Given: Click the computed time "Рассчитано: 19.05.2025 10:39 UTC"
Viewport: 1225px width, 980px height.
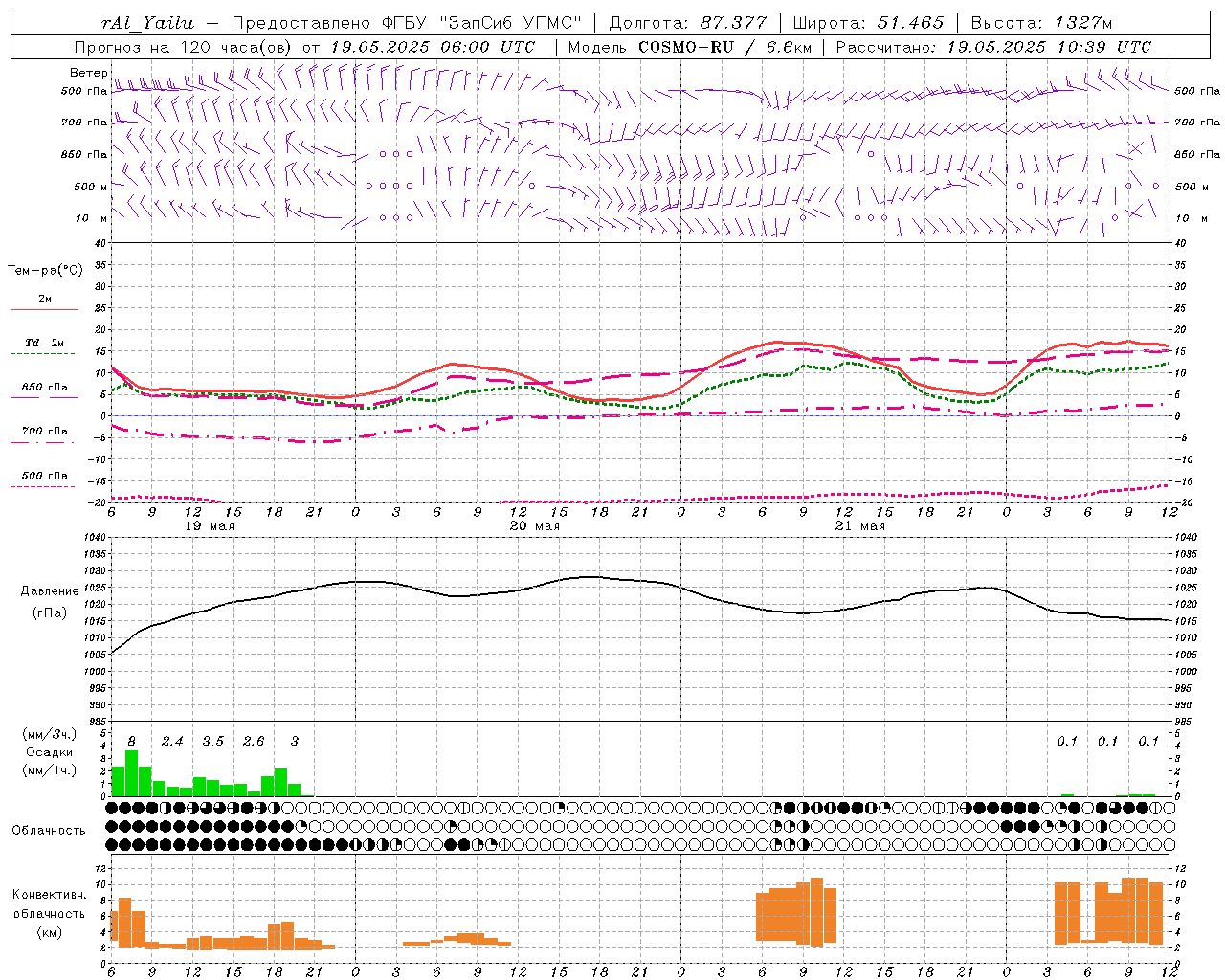Looking at the screenshot, I should [993, 47].
